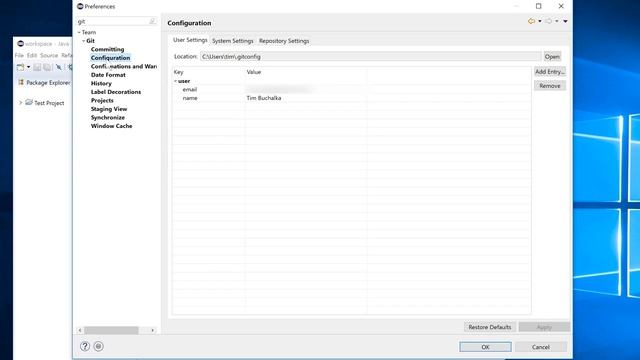Click the Save All icon in Eclipse toolbar
The image size is (640, 360).
point(47,67)
